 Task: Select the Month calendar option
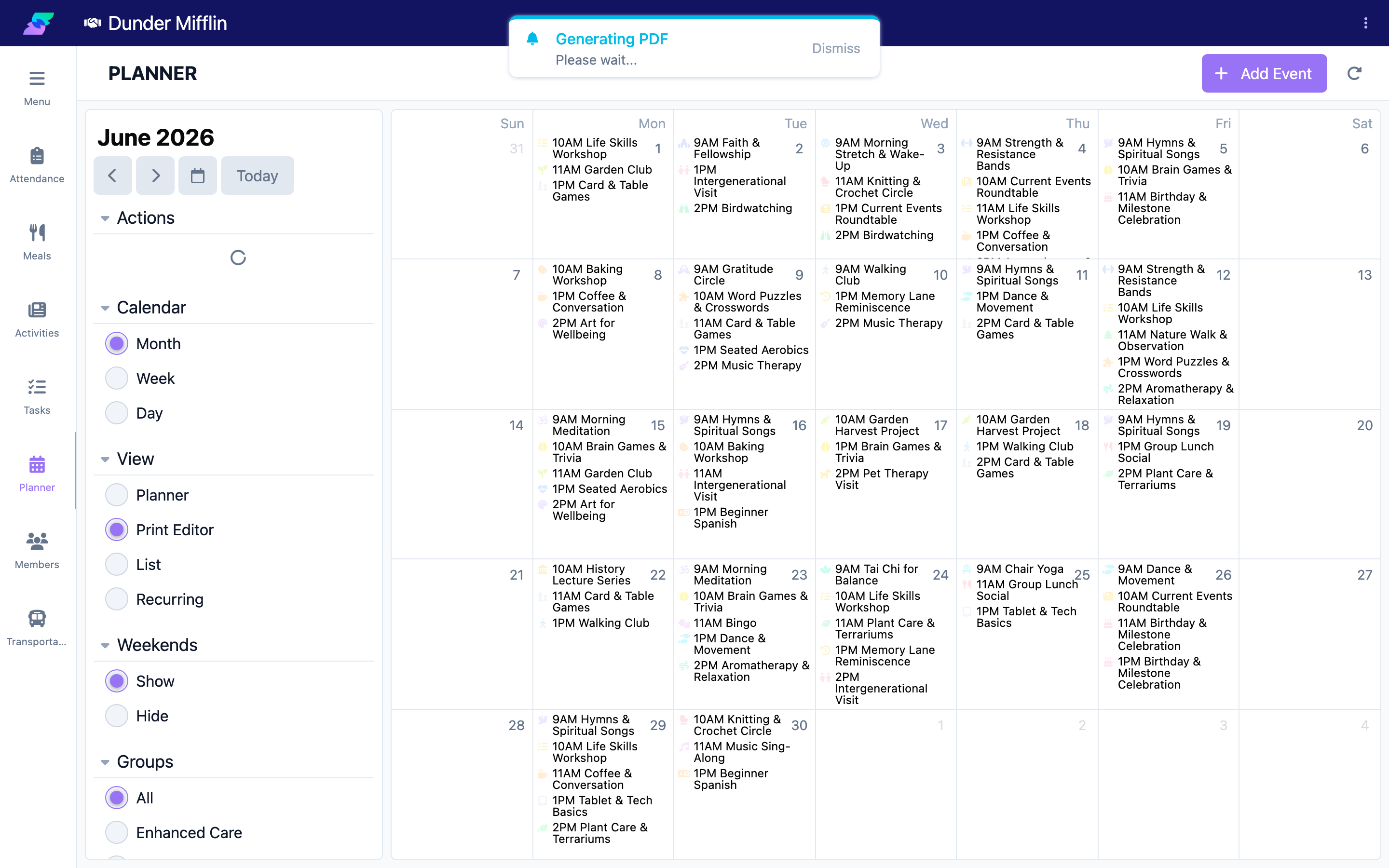tap(117, 344)
